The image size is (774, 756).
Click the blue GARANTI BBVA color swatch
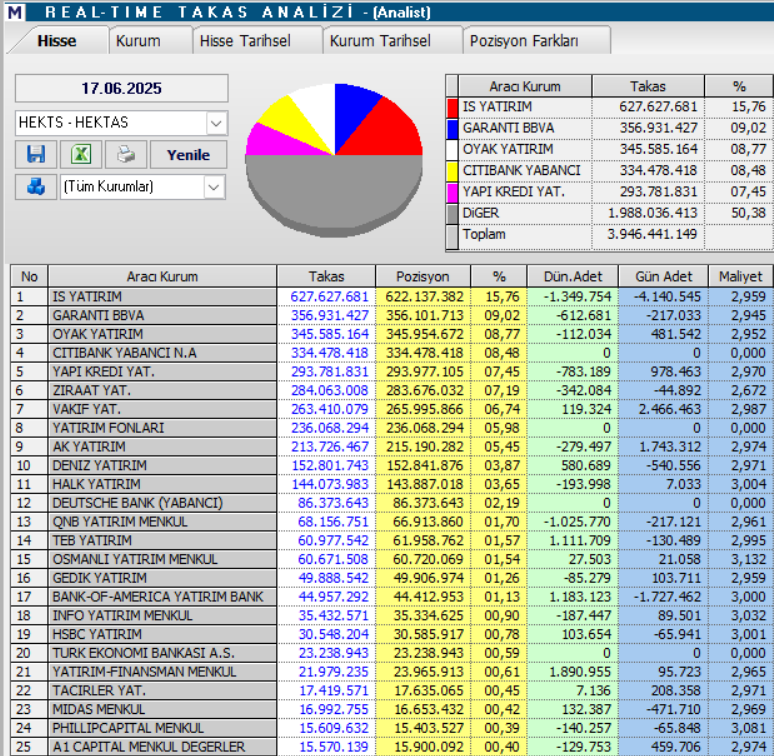point(452,129)
